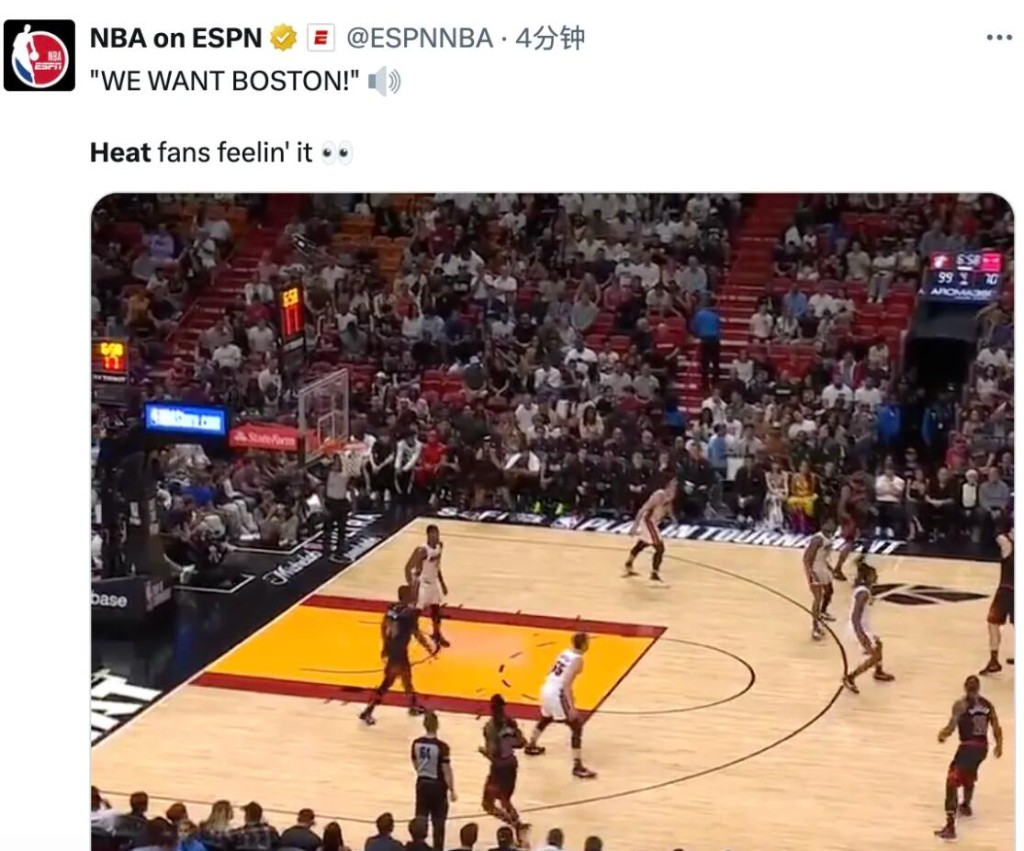The height and width of the screenshot is (851, 1024).
Task: Click the arena scoreboard showing 99
Action: [963, 276]
